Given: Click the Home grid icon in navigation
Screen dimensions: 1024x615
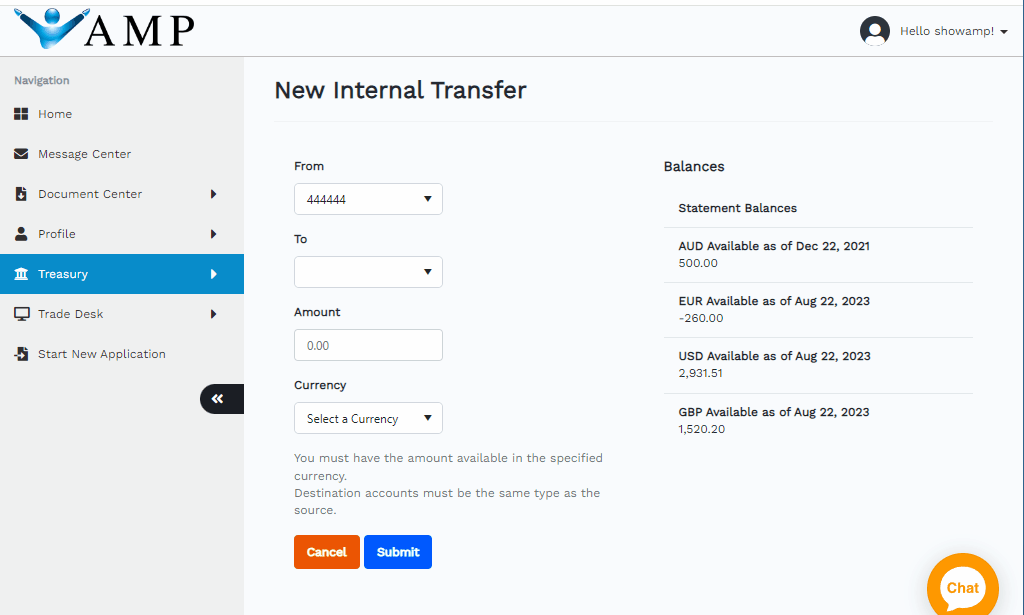Looking at the screenshot, I should [x=21, y=114].
